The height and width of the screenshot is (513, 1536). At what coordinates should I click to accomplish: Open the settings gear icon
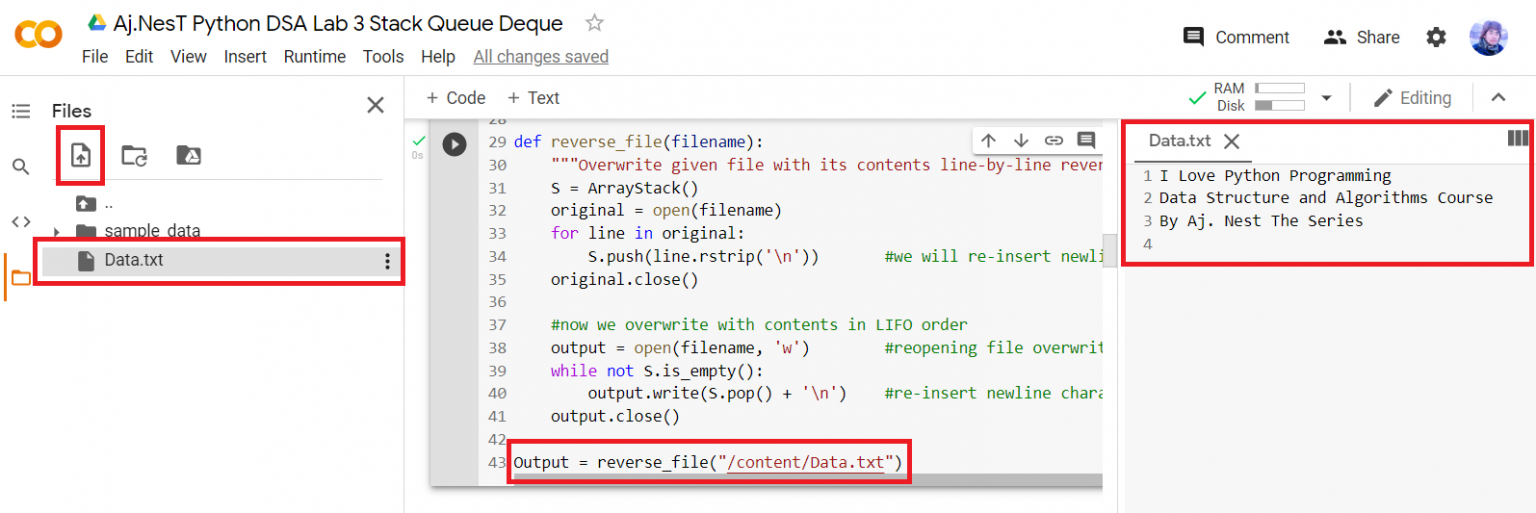pyautogui.click(x=1436, y=37)
